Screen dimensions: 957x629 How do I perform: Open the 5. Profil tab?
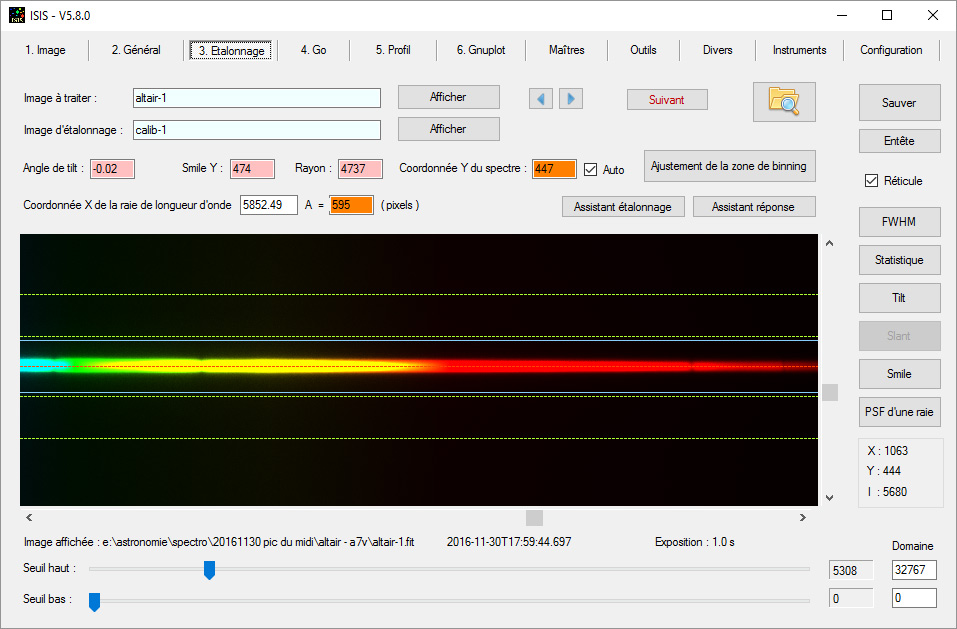(393, 50)
